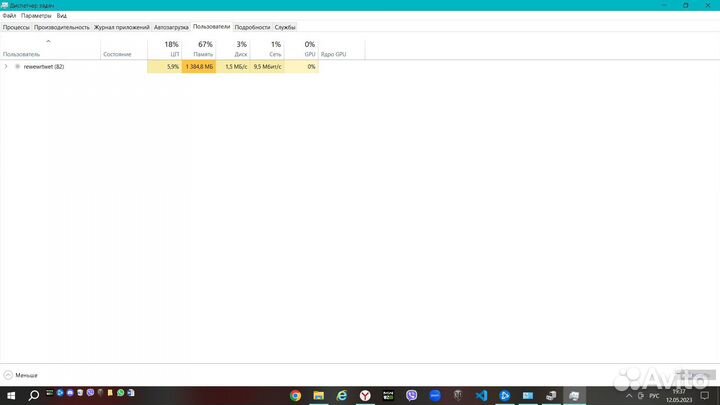Collapse Task Manager with the Меньше chevron
The height and width of the screenshot is (405, 720).
click(8, 374)
